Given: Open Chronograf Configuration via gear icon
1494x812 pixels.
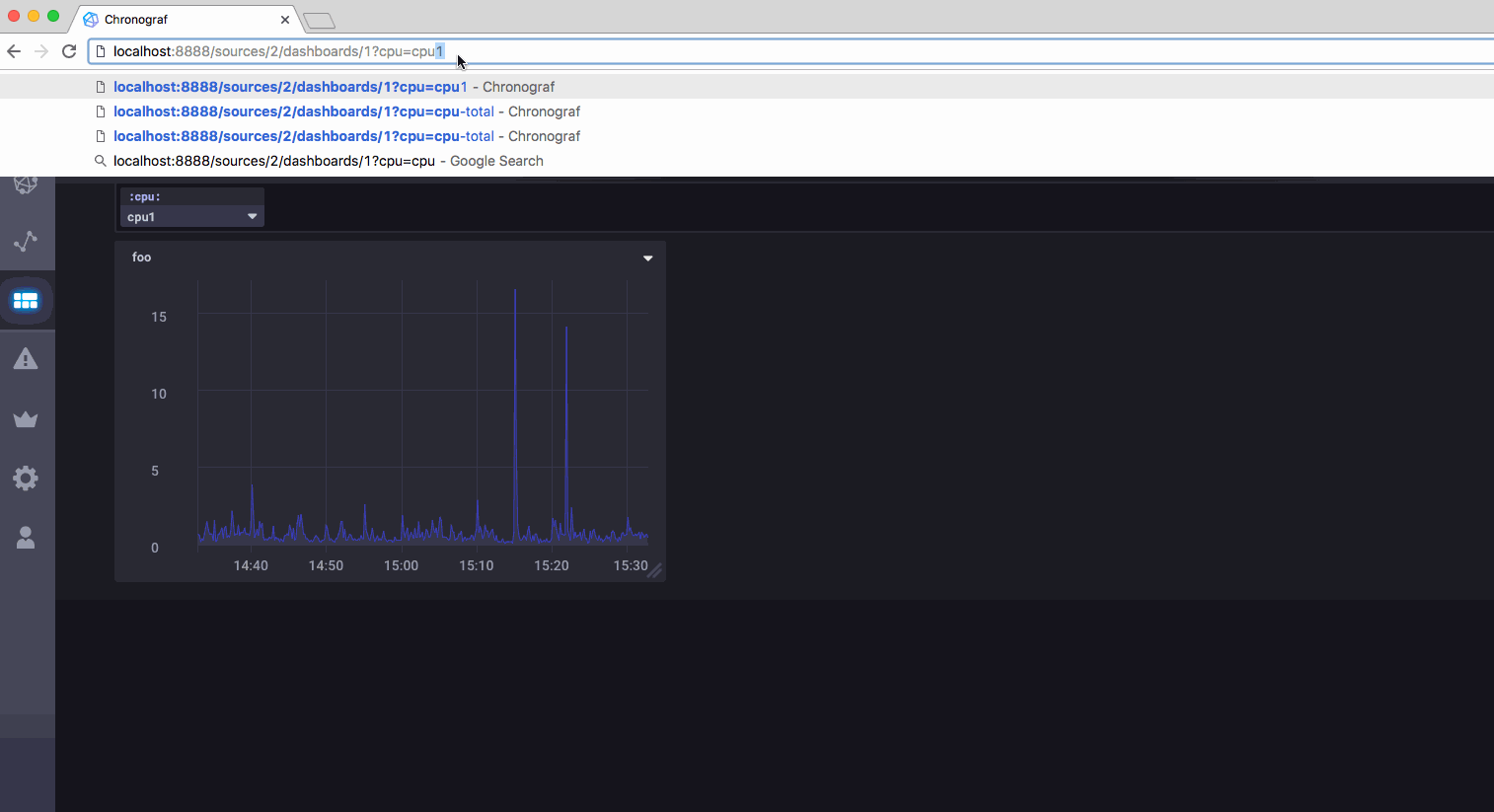Looking at the screenshot, I should (x=27, y=478).
